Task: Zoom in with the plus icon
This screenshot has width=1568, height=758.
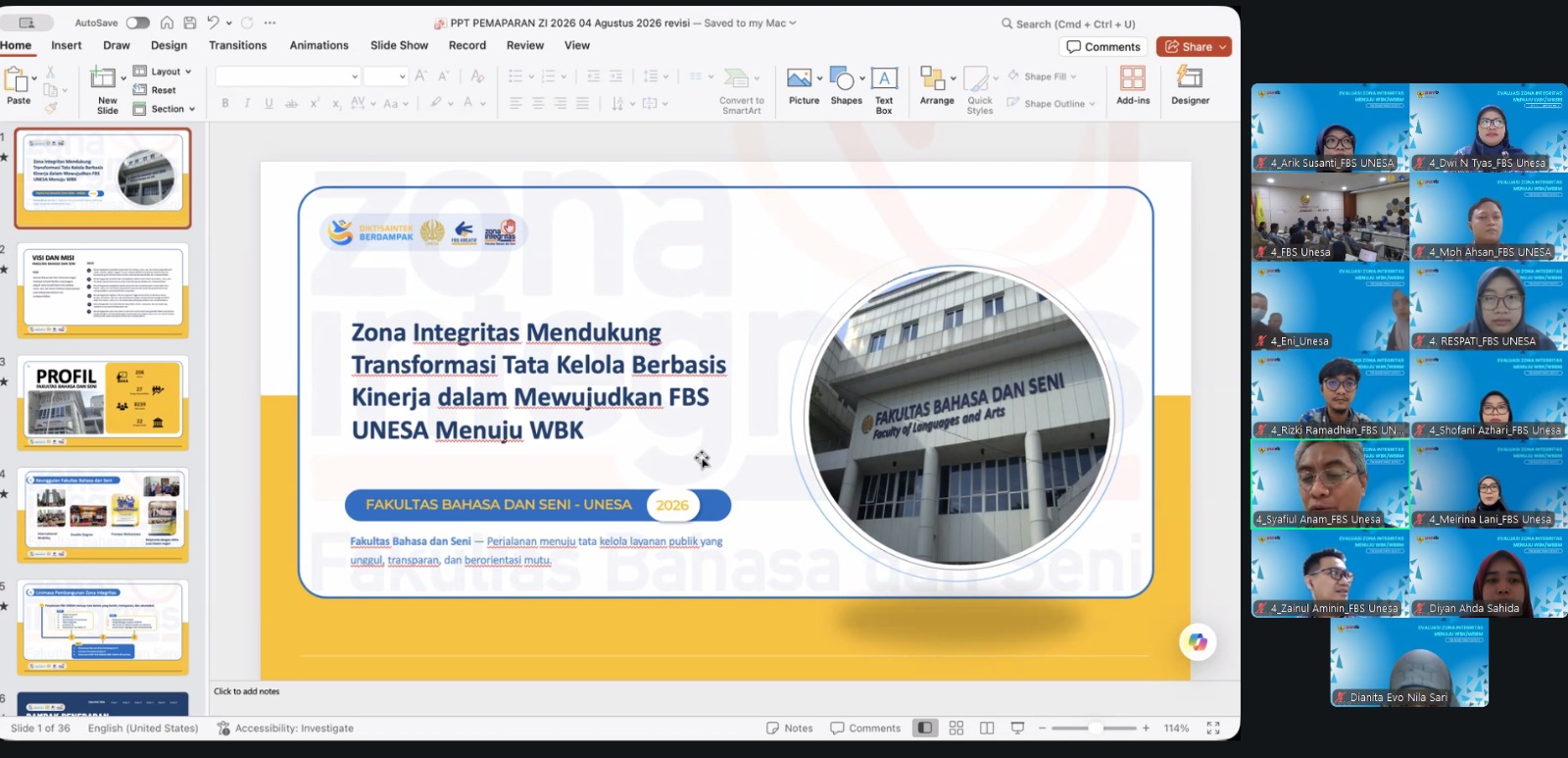Action: point(1146,728)
